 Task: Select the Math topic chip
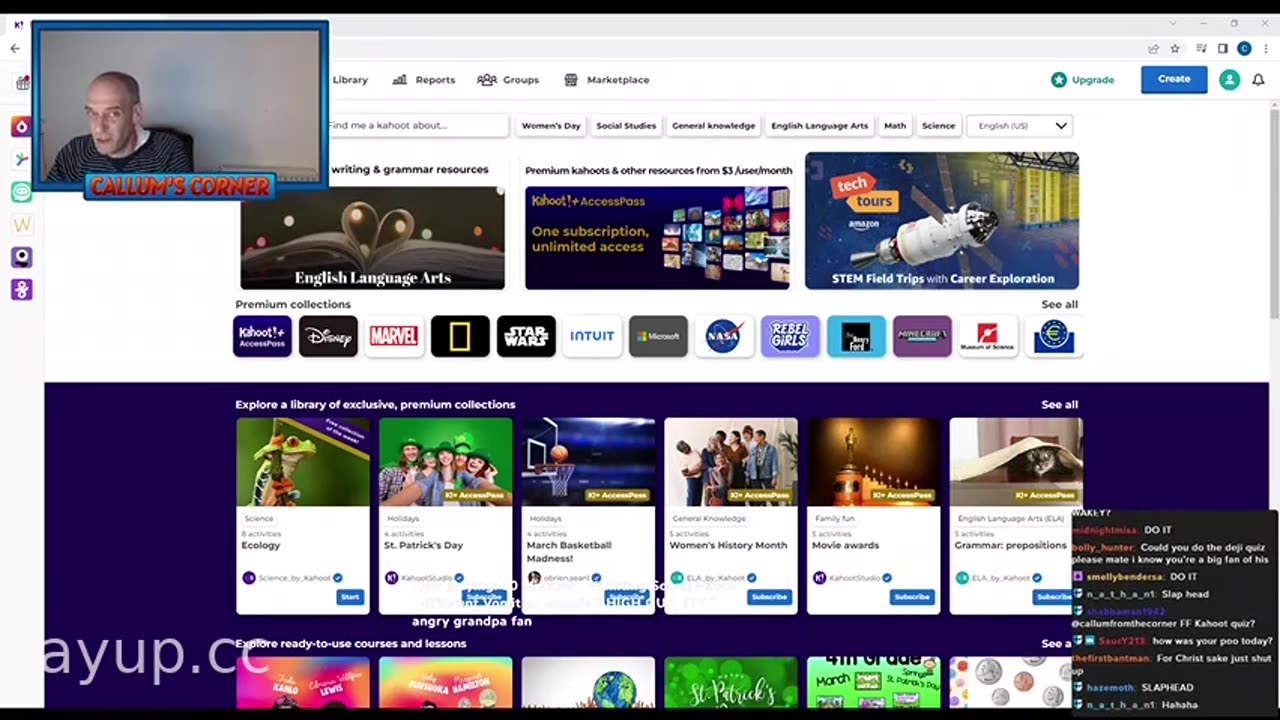point(895,126)
